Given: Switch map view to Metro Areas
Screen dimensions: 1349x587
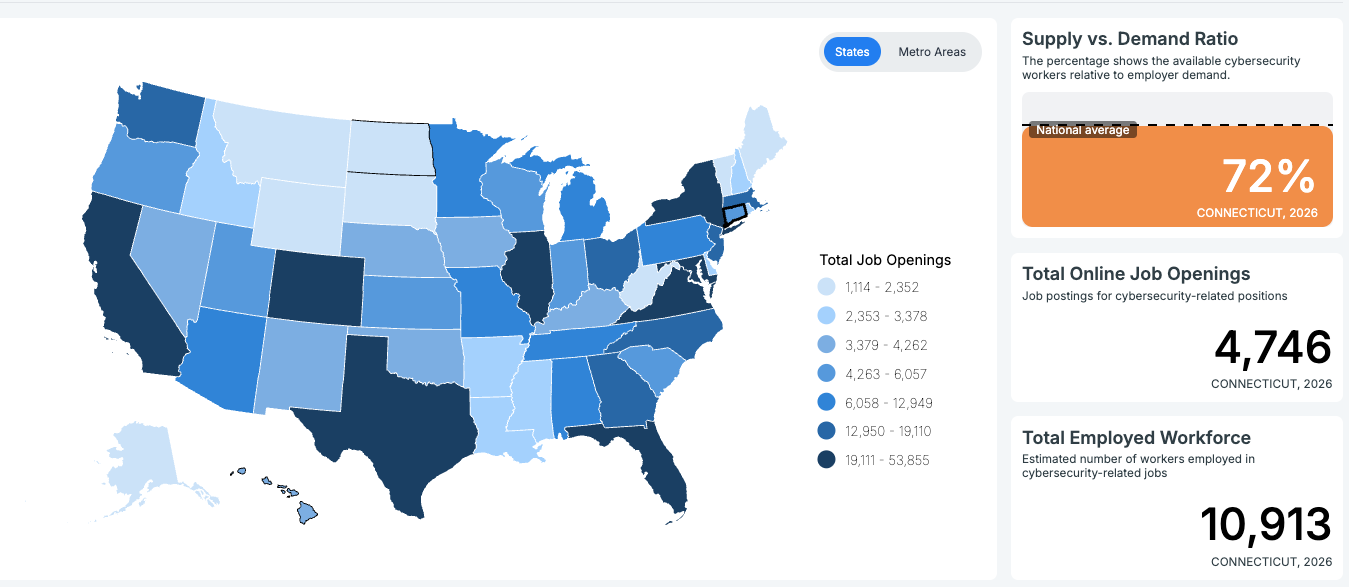Looking at the screenshot, I should tap(931, 52).
